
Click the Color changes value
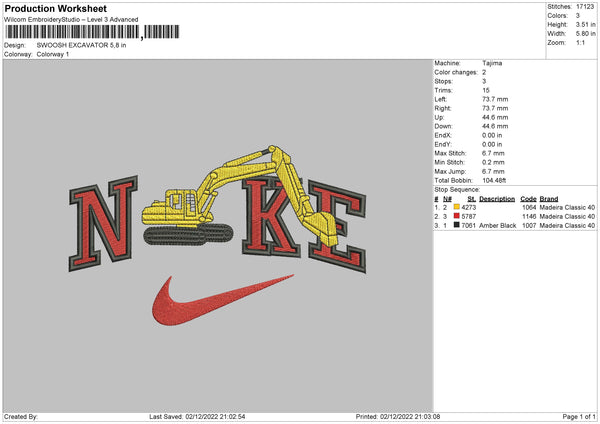[484, 72]
